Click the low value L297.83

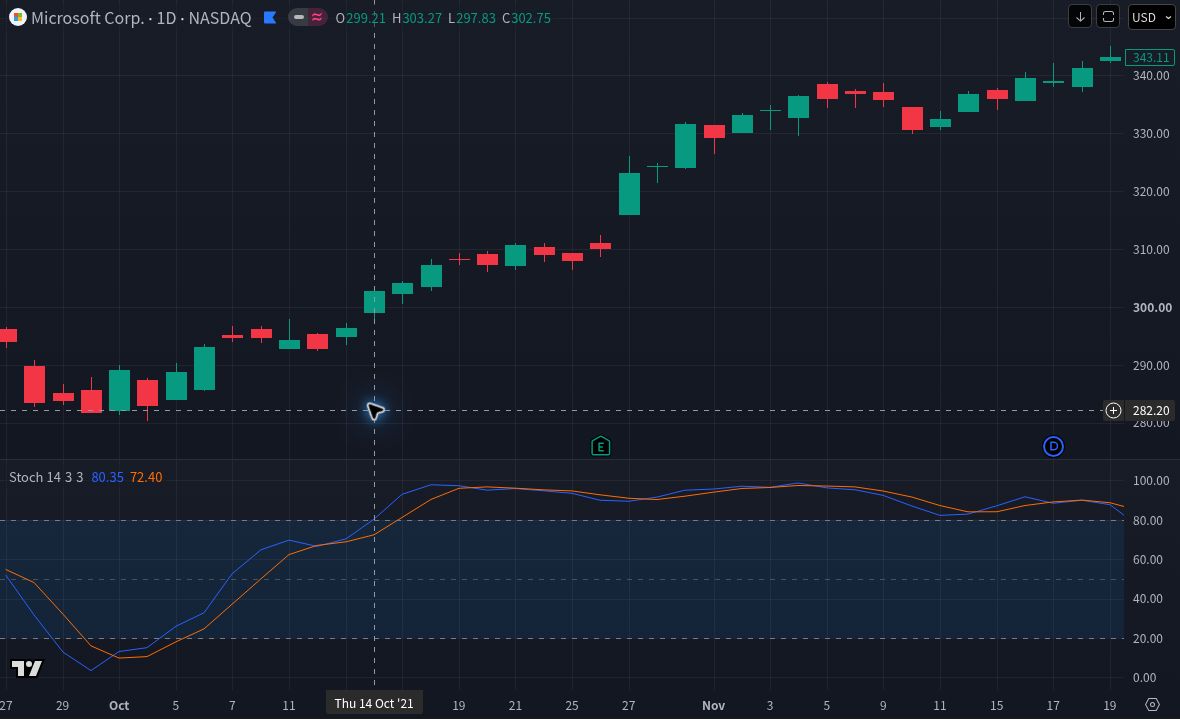click(x=472, y=18)
